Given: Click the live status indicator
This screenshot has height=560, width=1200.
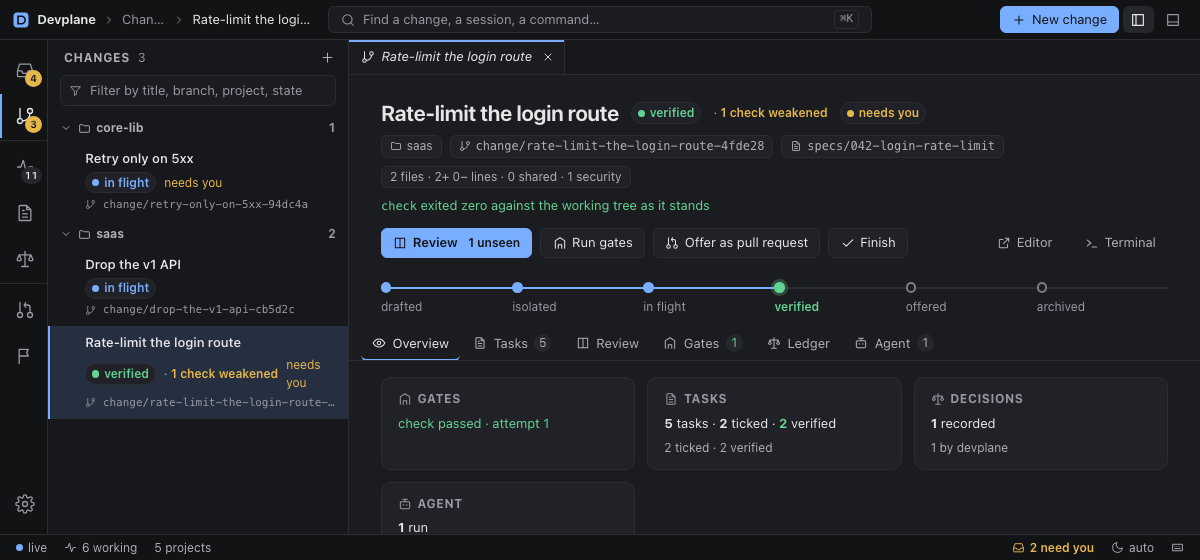Looking at the screenshot, I should pos(31,548).
